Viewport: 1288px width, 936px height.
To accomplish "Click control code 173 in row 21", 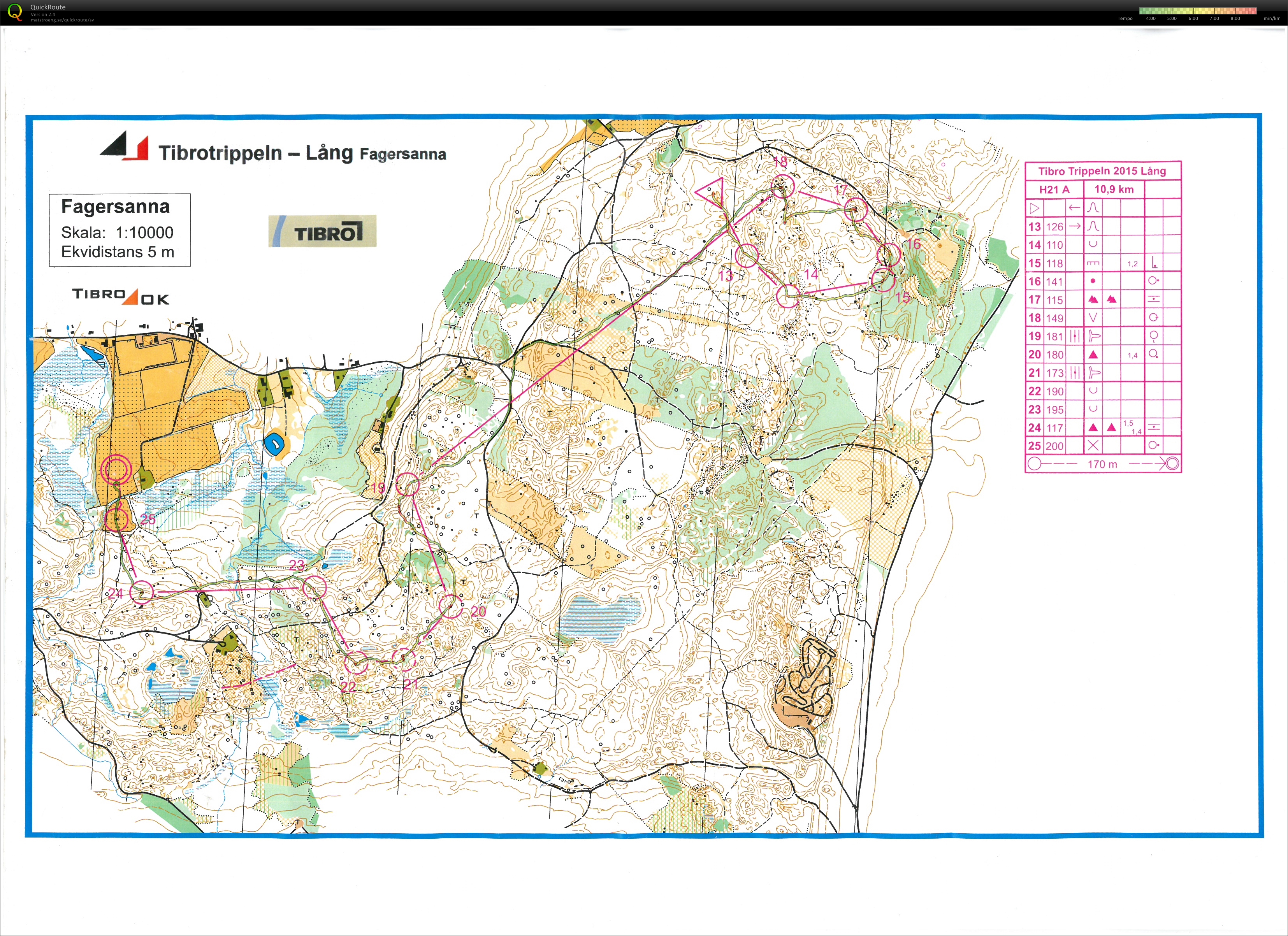I will point(1054,373).
